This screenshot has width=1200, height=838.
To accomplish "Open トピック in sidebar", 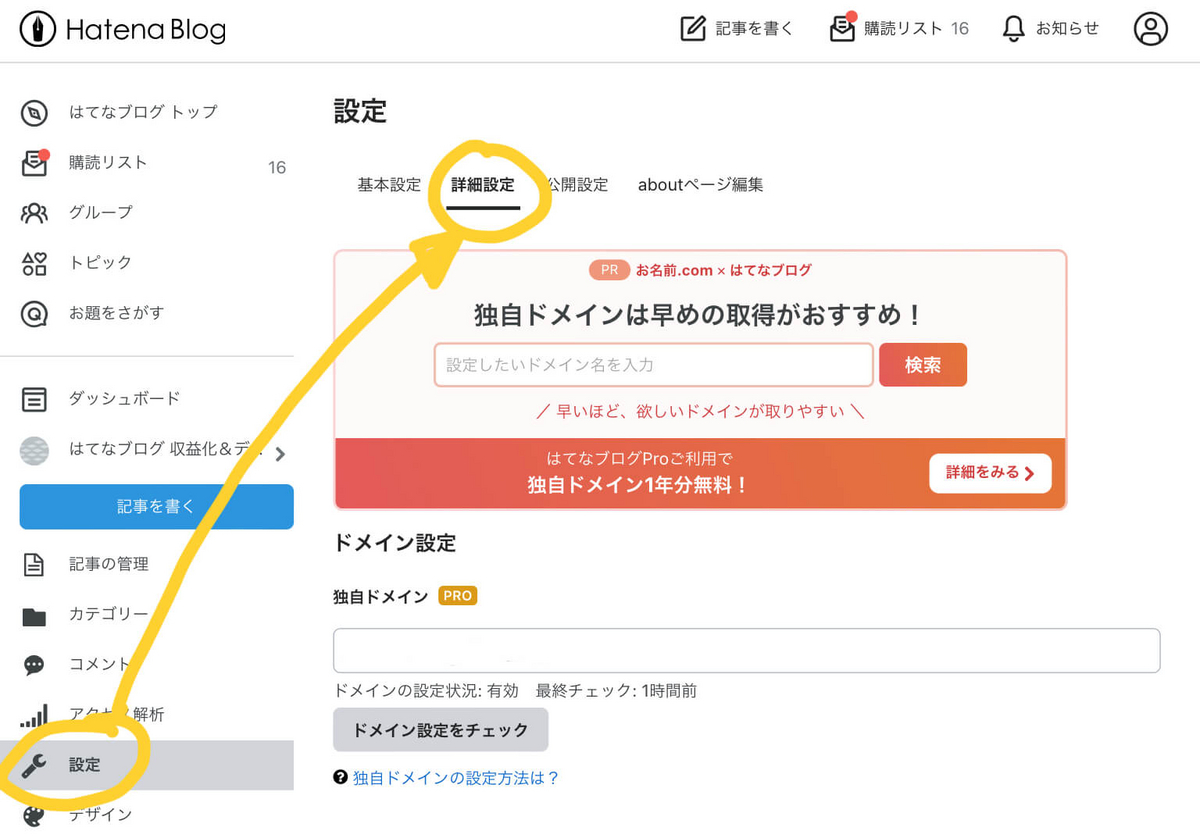I will point(100,263).
